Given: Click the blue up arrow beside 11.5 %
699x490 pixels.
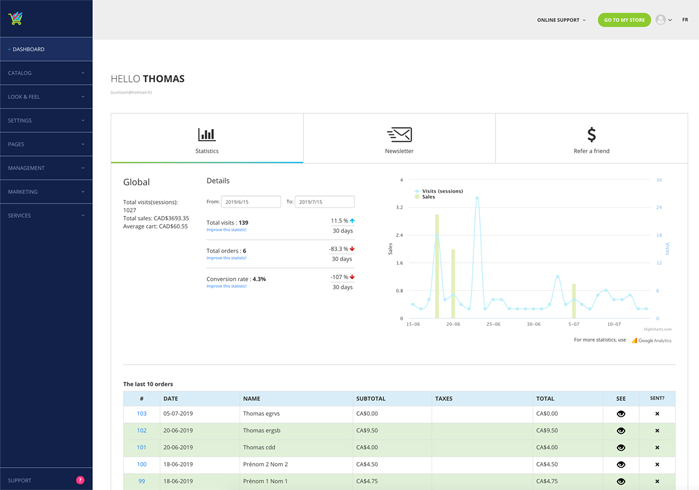Looking at the screenshot, I should point(352,221).
